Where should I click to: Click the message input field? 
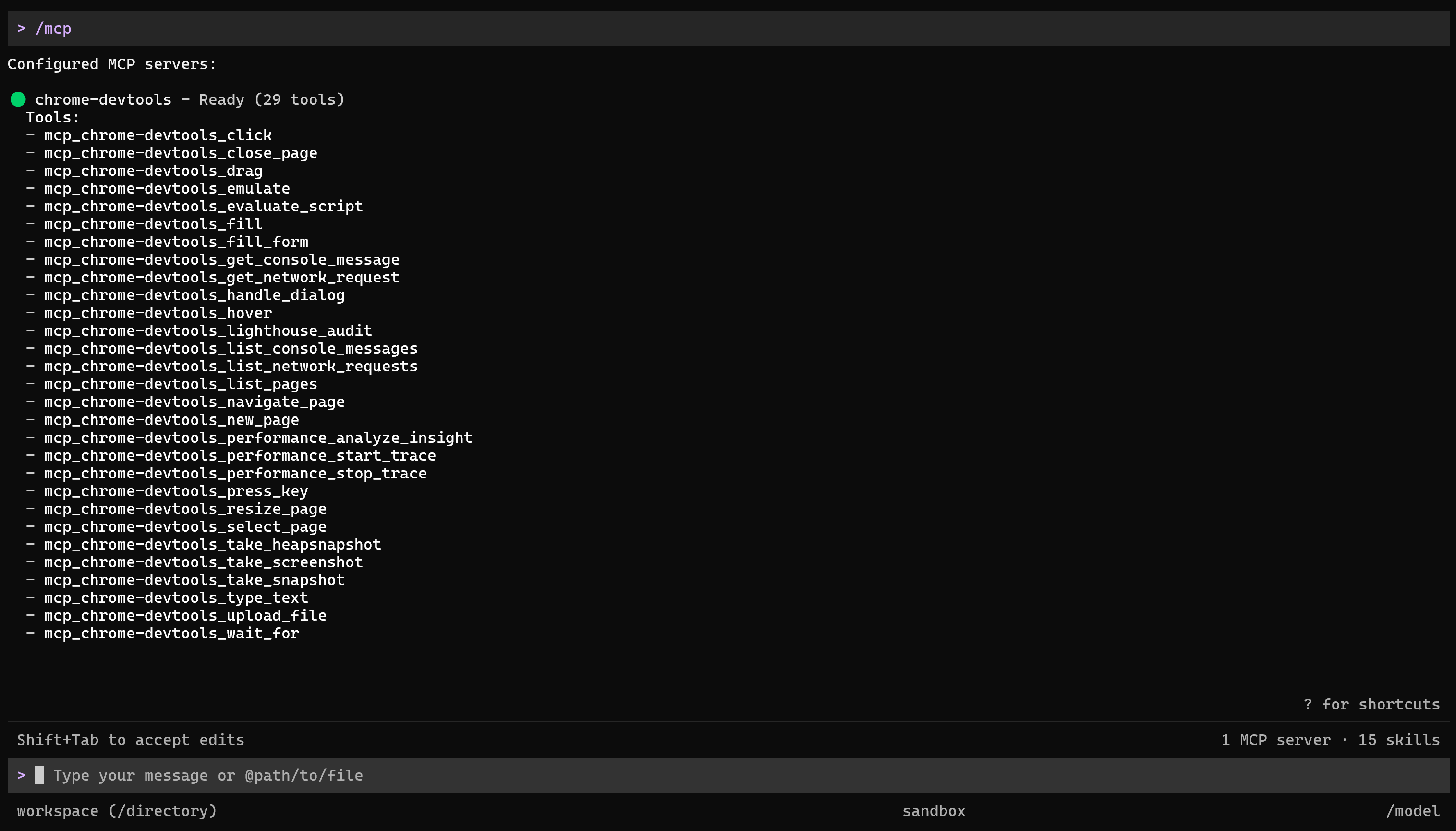[x=728, y=775]
